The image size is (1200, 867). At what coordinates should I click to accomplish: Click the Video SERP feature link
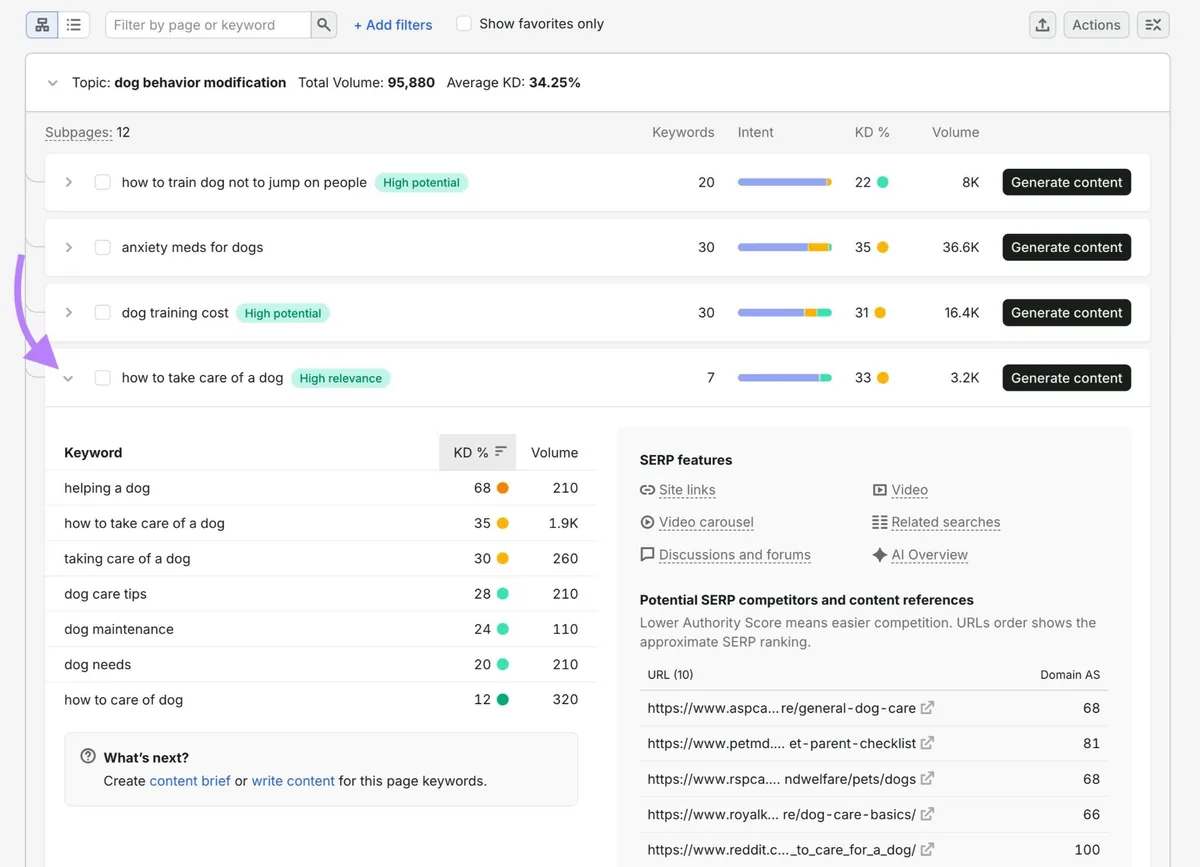[x=910, y=490]
